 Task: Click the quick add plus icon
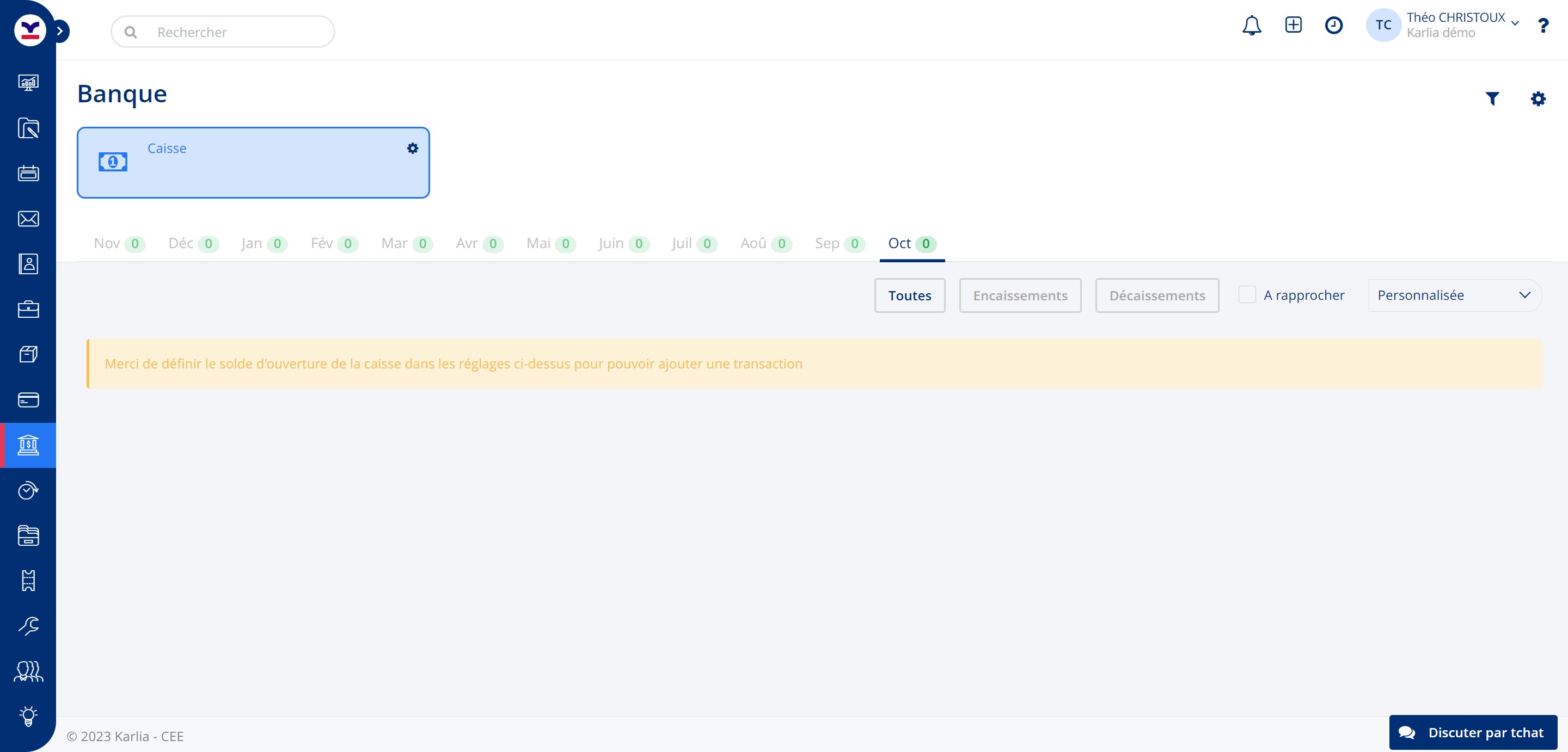(x=1293, y=25)
